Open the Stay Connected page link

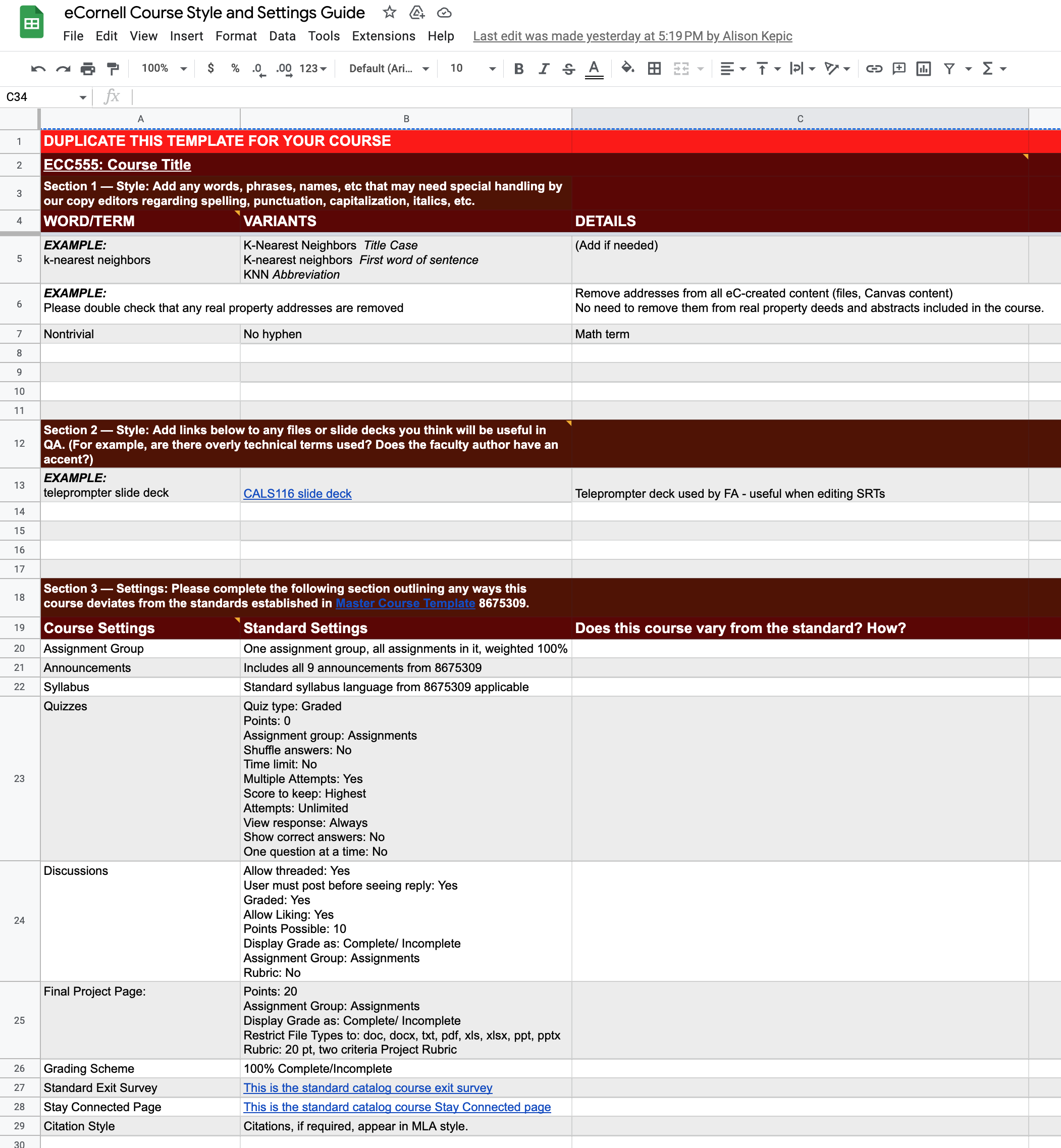pos(397,1107)
